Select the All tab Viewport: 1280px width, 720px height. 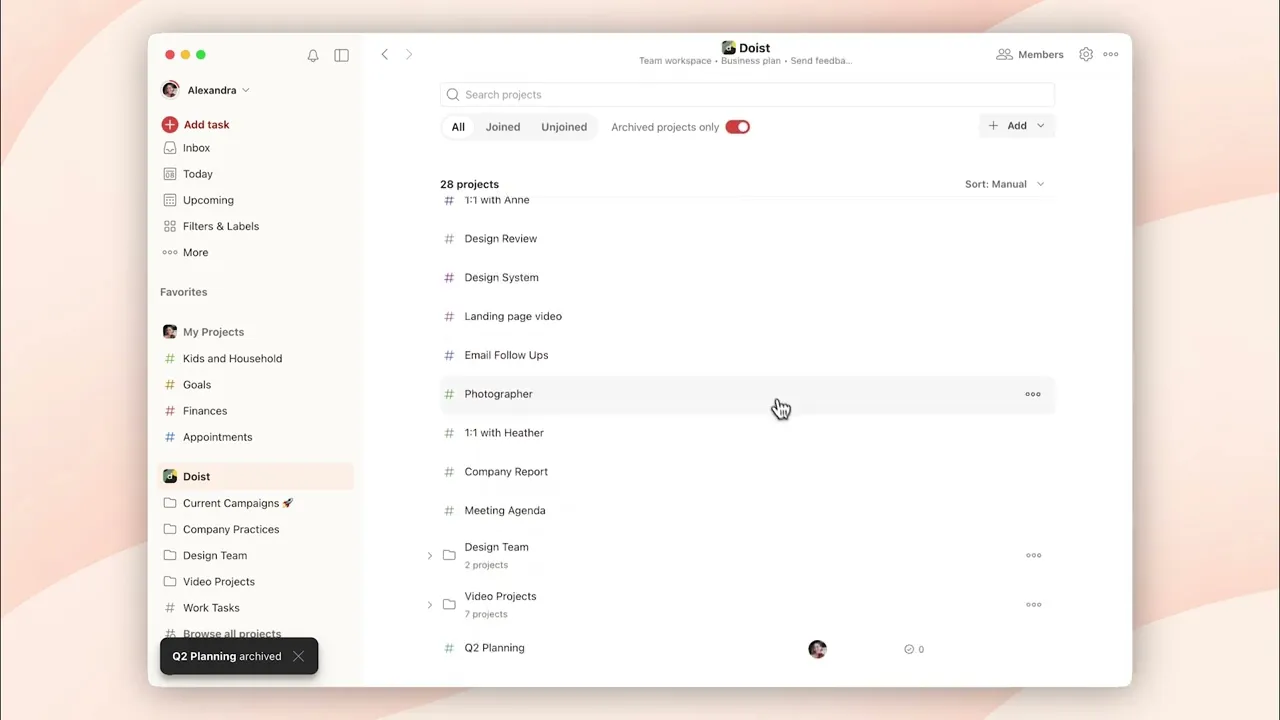(458, 127)
